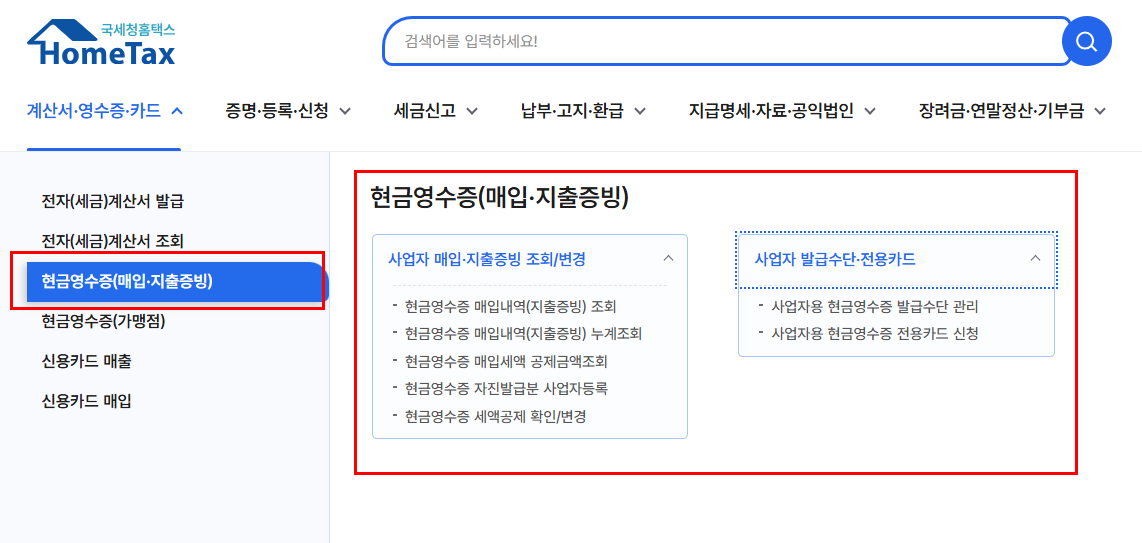Focus the 검색어를 입력하세요 search field
This screenshot has height=543, width=1142.
coord(726,41)
